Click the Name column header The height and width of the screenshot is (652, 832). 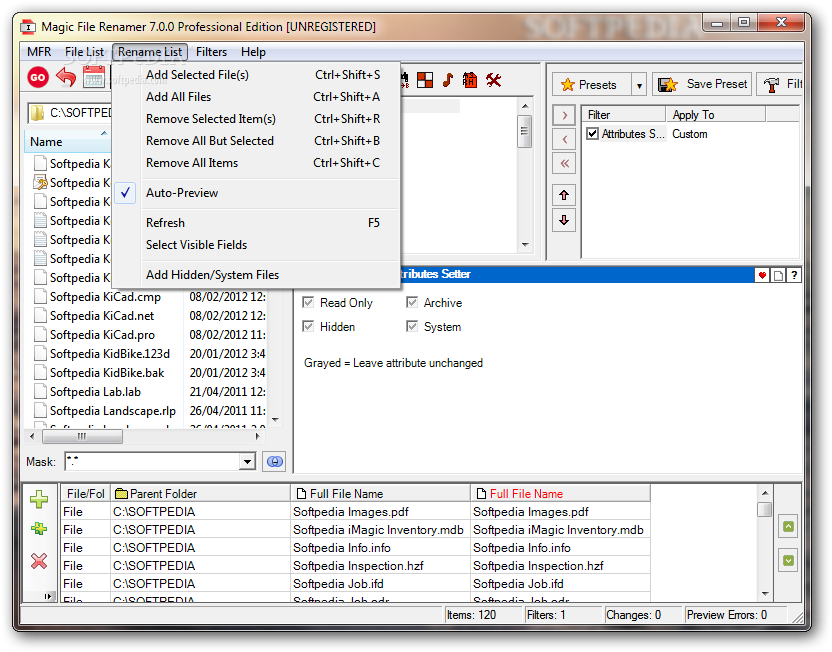pos(67,142)
